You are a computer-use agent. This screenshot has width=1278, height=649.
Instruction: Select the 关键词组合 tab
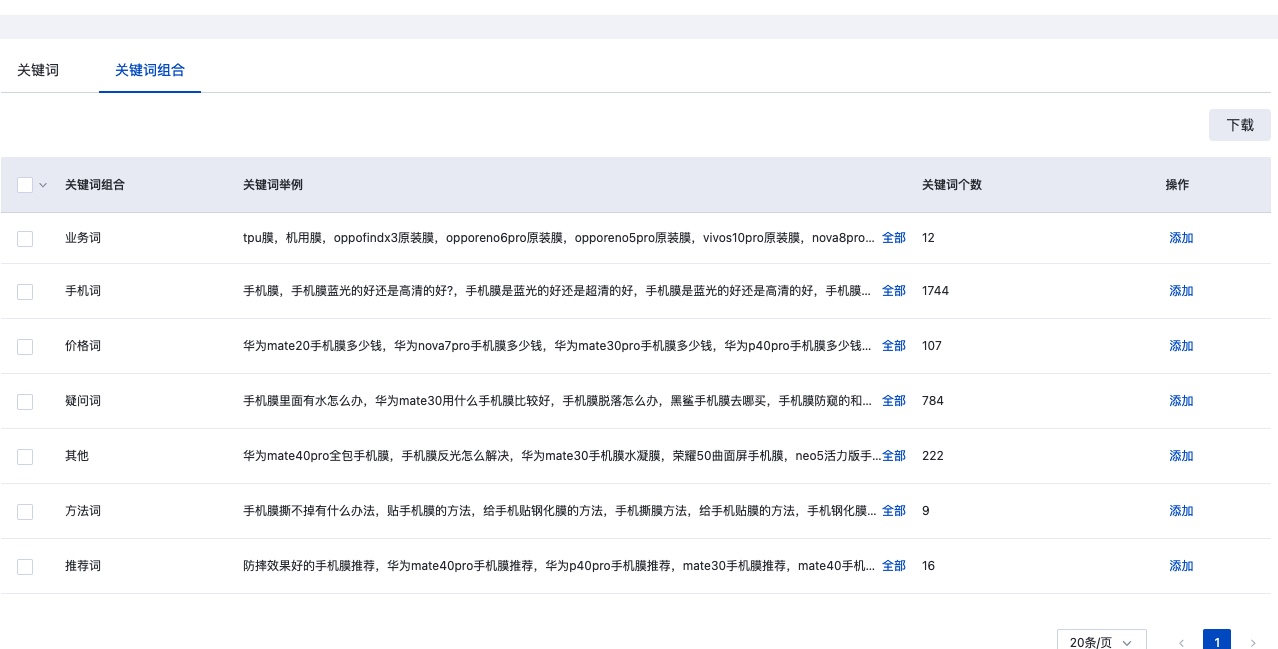click(x=149, y=70)
